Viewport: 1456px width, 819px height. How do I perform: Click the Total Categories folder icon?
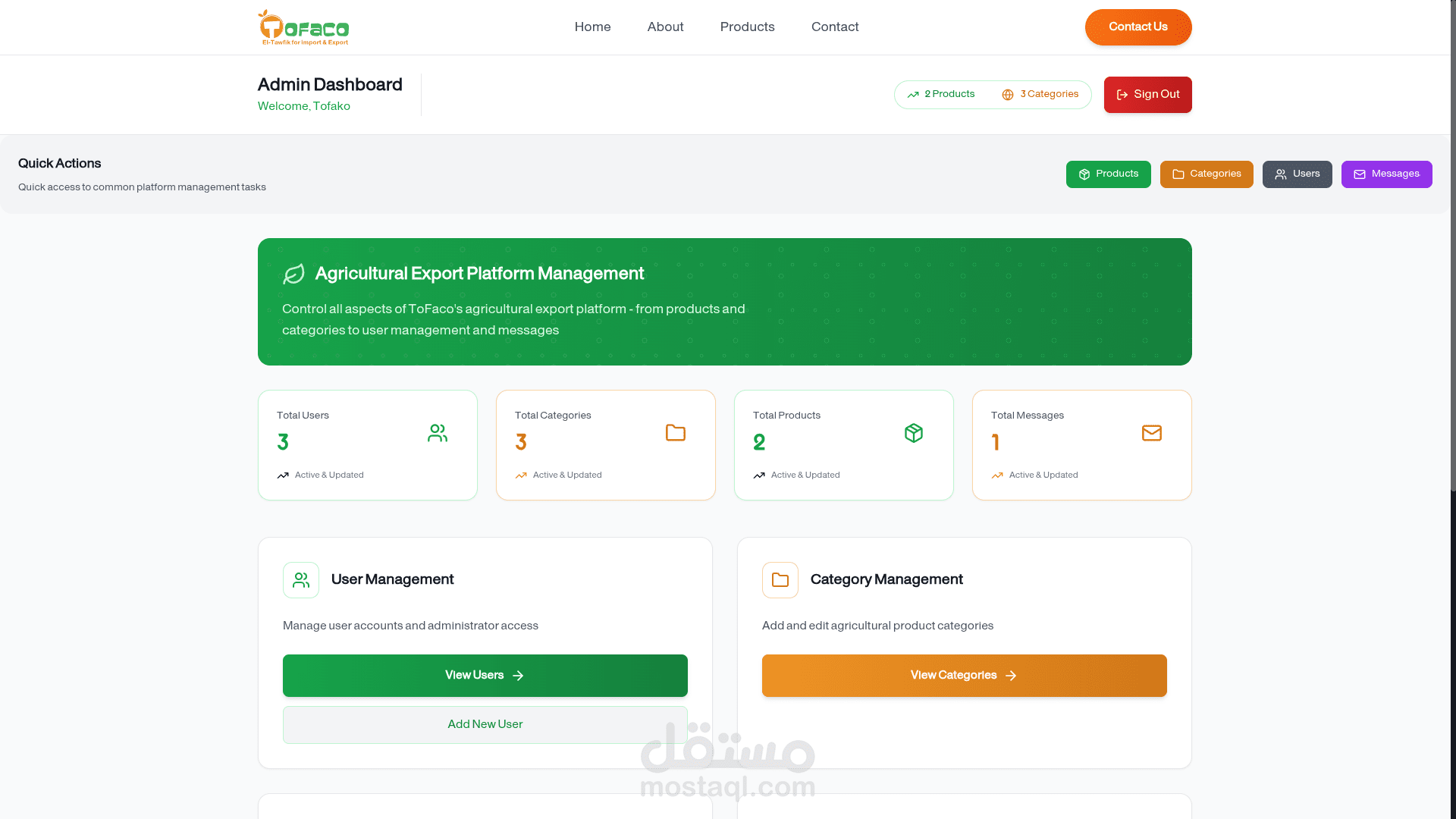click(x=675, y=433)
